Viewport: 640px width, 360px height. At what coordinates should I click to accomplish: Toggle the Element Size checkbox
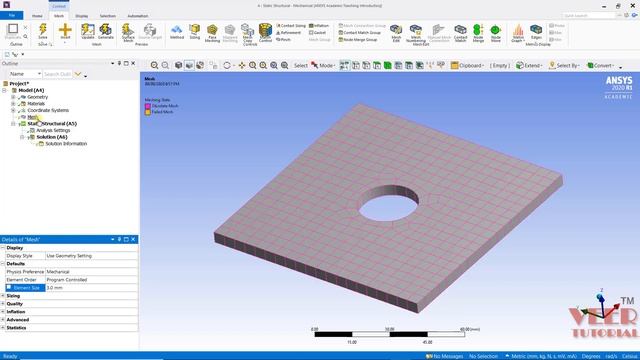coord(9,287)
